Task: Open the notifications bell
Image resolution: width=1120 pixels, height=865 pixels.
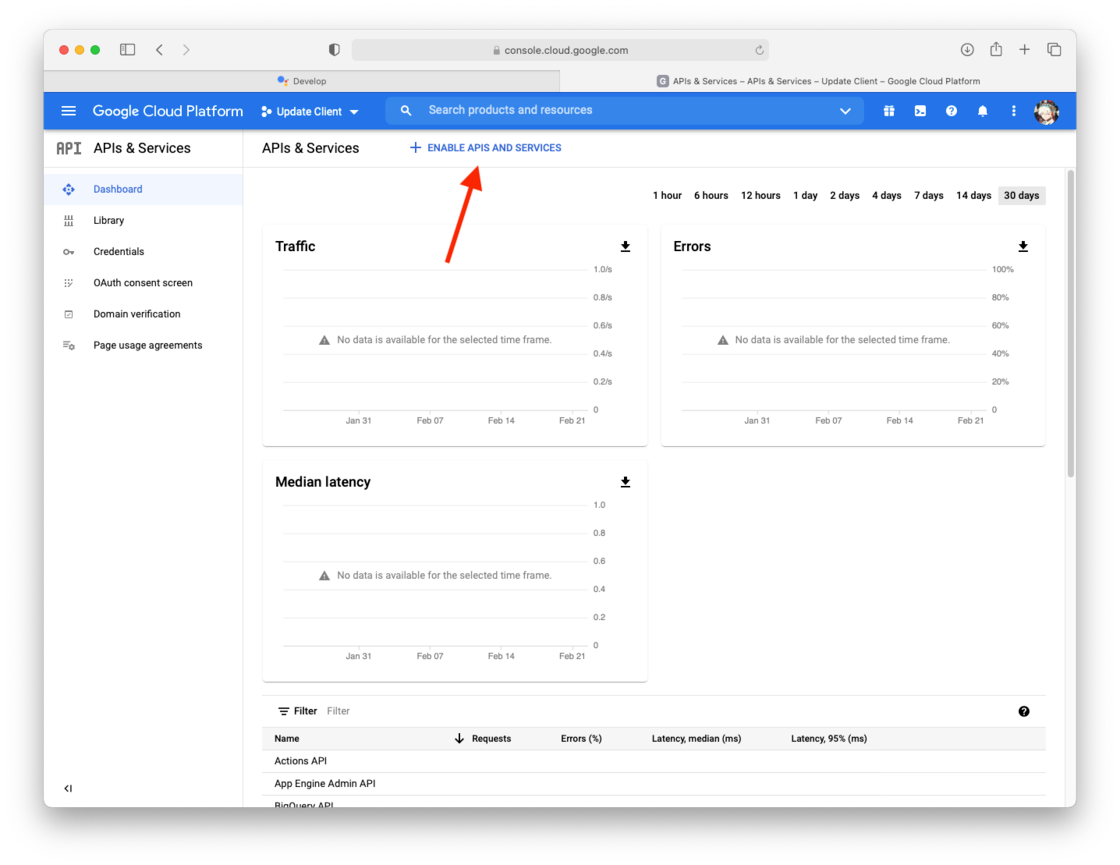Action: [x=983, y=111]
